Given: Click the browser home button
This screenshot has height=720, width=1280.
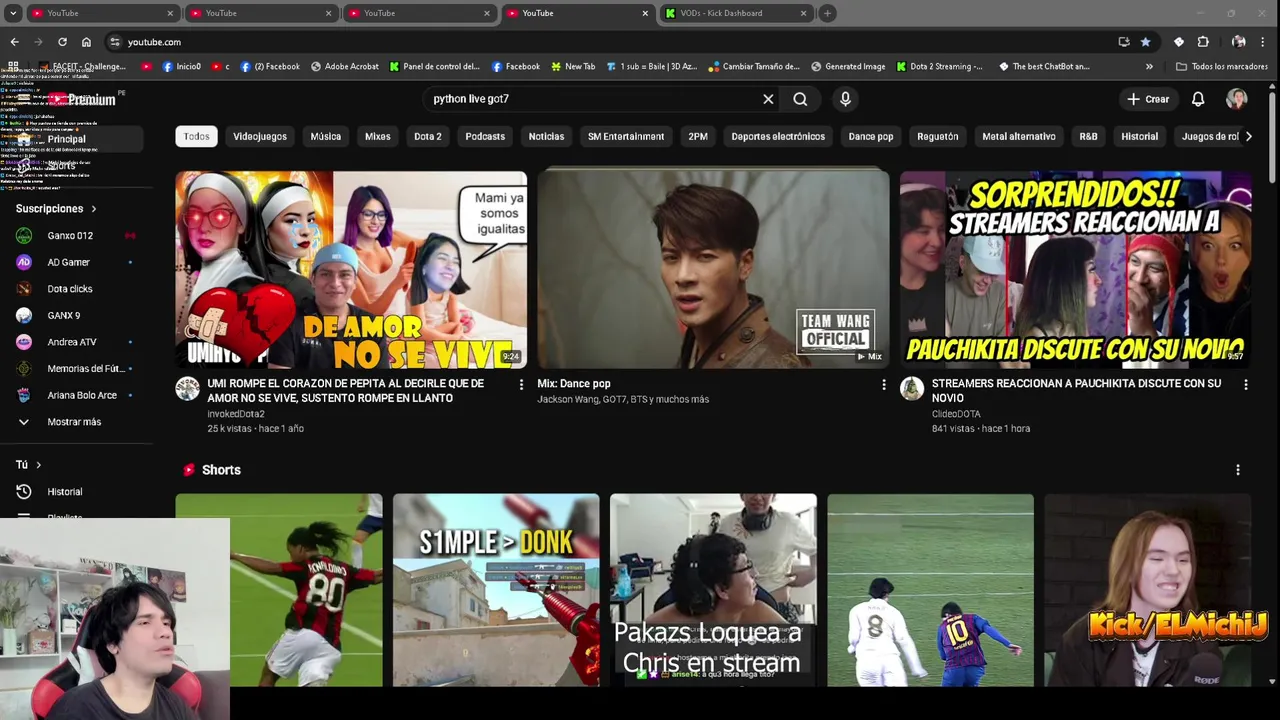Looking at the screenshot, I should pos(86,42).
